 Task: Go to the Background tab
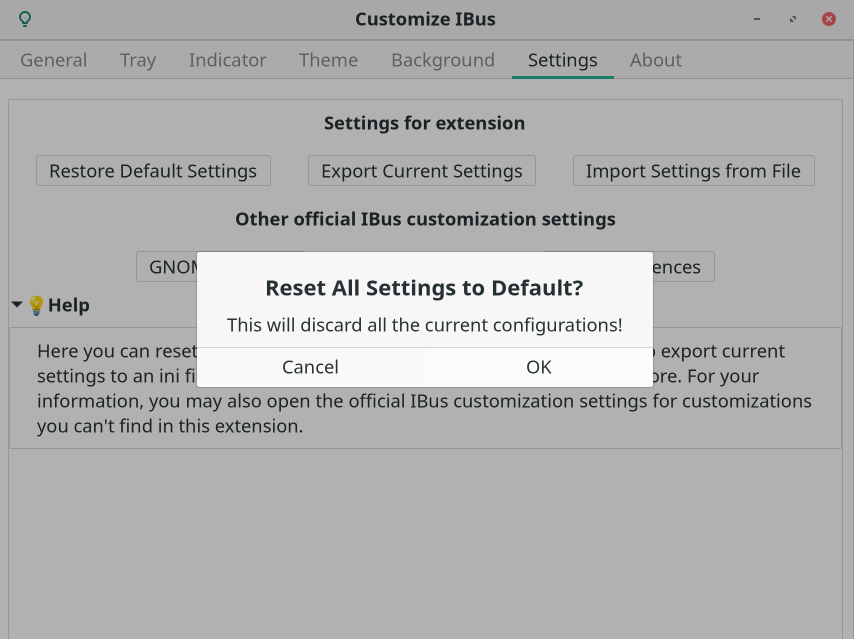[x=443, y=60]
